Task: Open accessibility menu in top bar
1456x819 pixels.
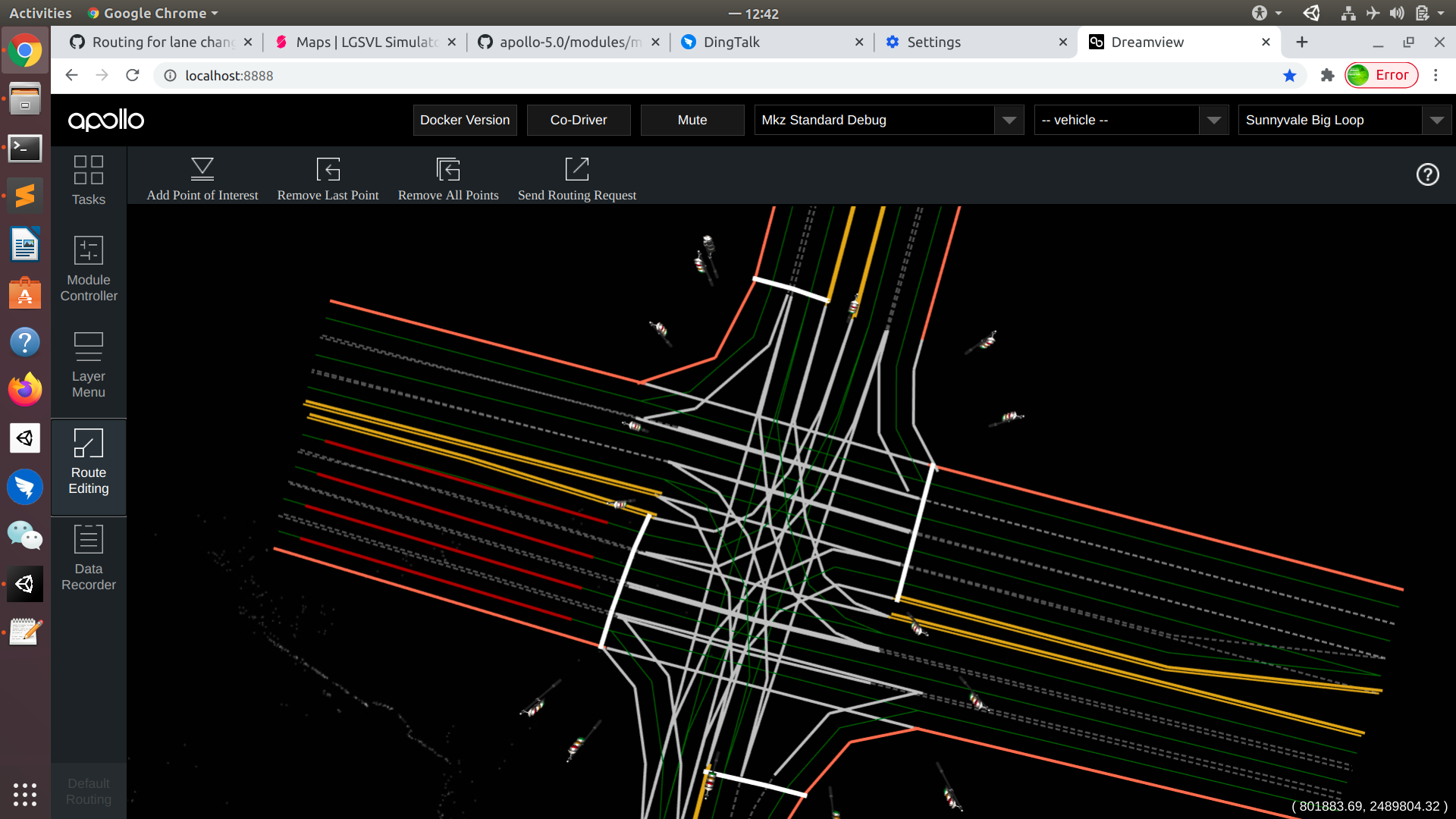Action: click(x=1266, y=13)
